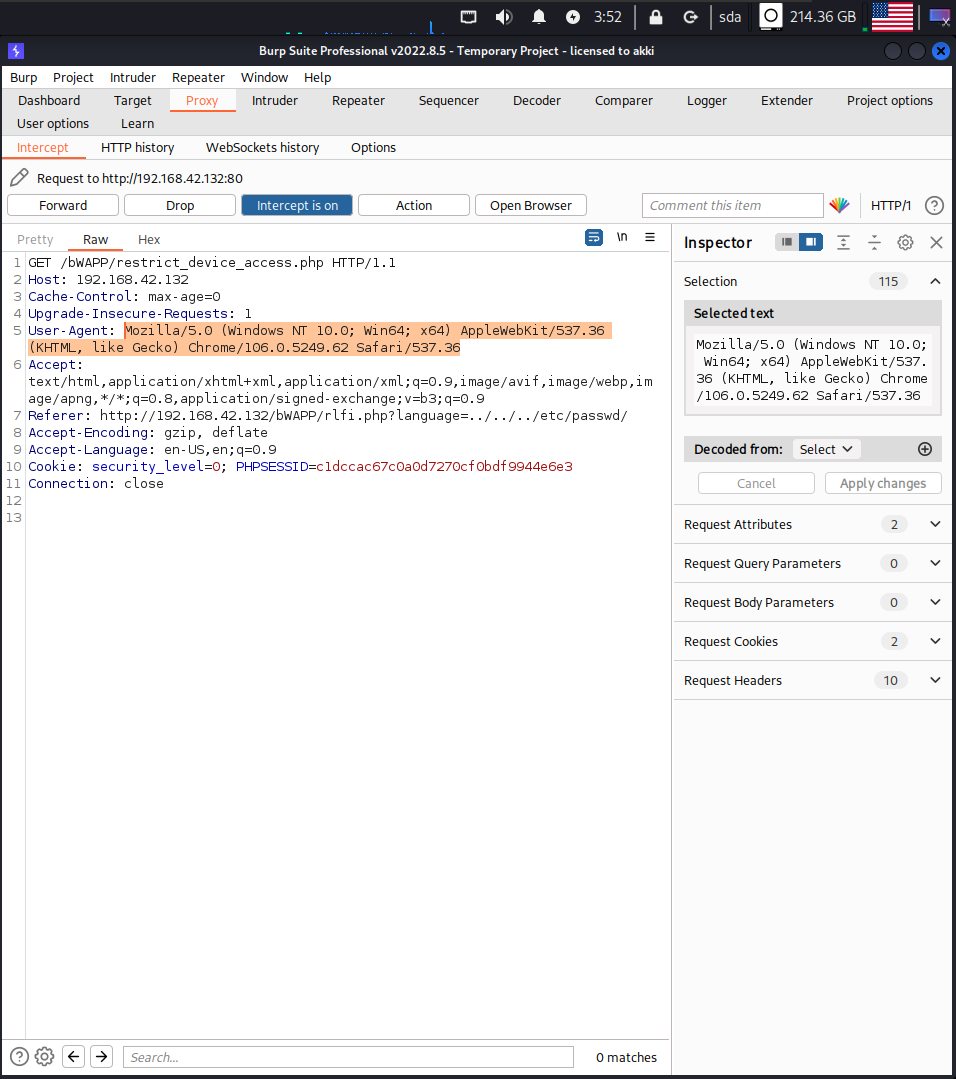The height and width of the screenshot is (1079, 956).
Task: Click the search settings gear icon
Action: coord(44,1057)
